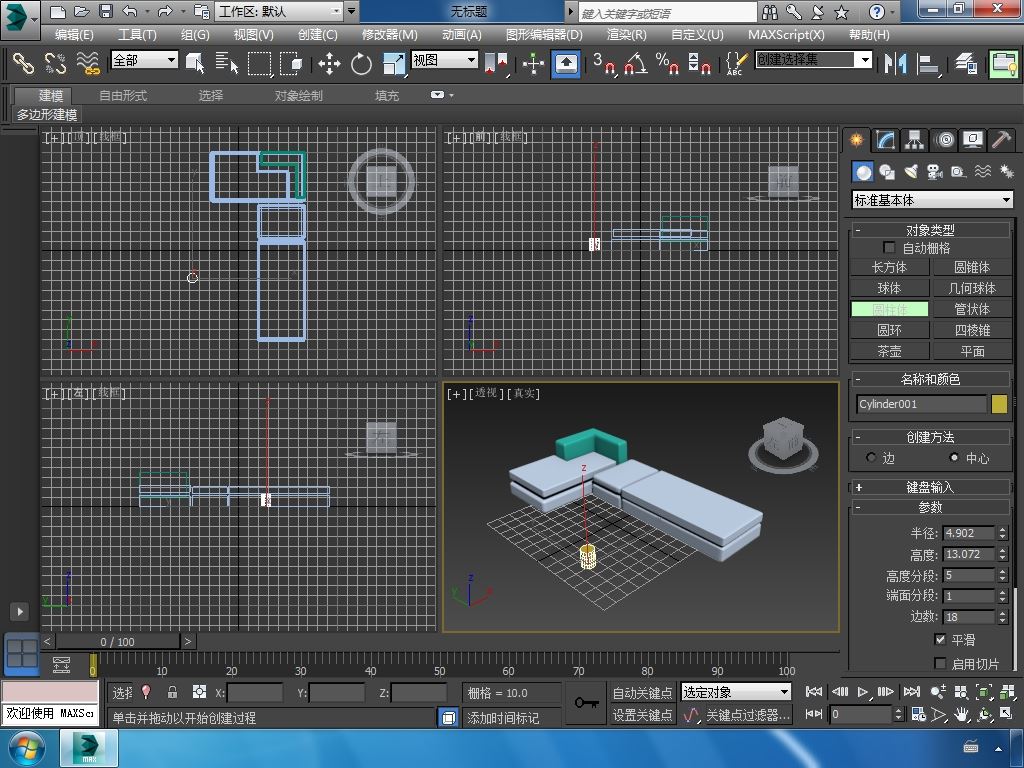1024x768 pixels.
Task: Click the 长方体 box primitive button
Action: pyautogui.click(x=889, y=267)
